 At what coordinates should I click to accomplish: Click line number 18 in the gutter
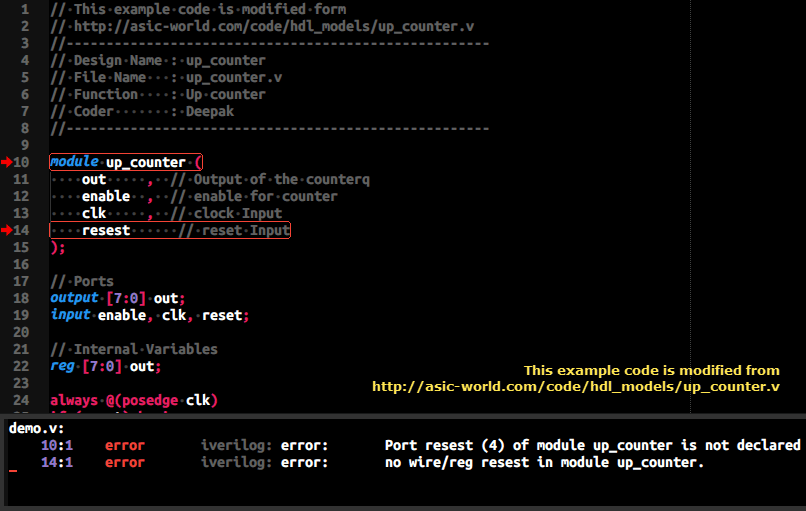[x=22, y=298]
